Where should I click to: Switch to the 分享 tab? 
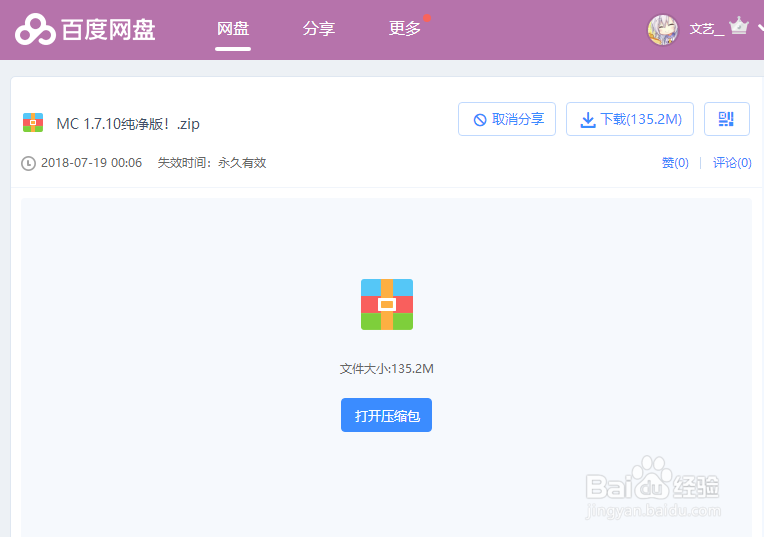[319, 29]
